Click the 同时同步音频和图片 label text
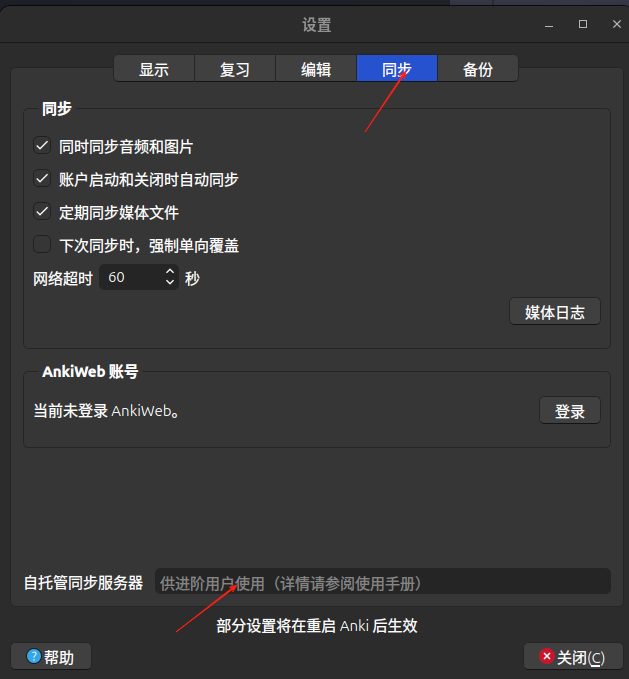This screenshot has width=629, height=679. 126,147
